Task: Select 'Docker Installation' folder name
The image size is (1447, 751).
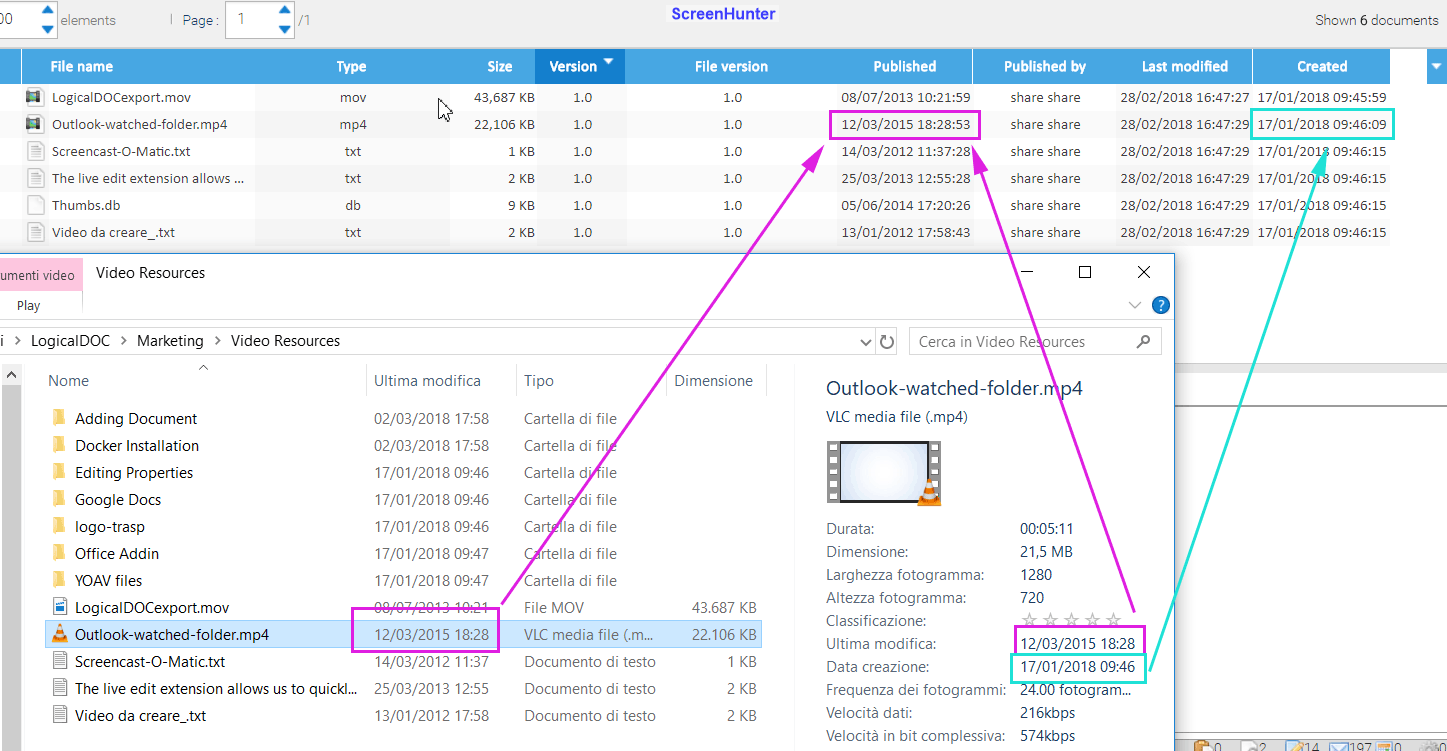Action: 137,445
